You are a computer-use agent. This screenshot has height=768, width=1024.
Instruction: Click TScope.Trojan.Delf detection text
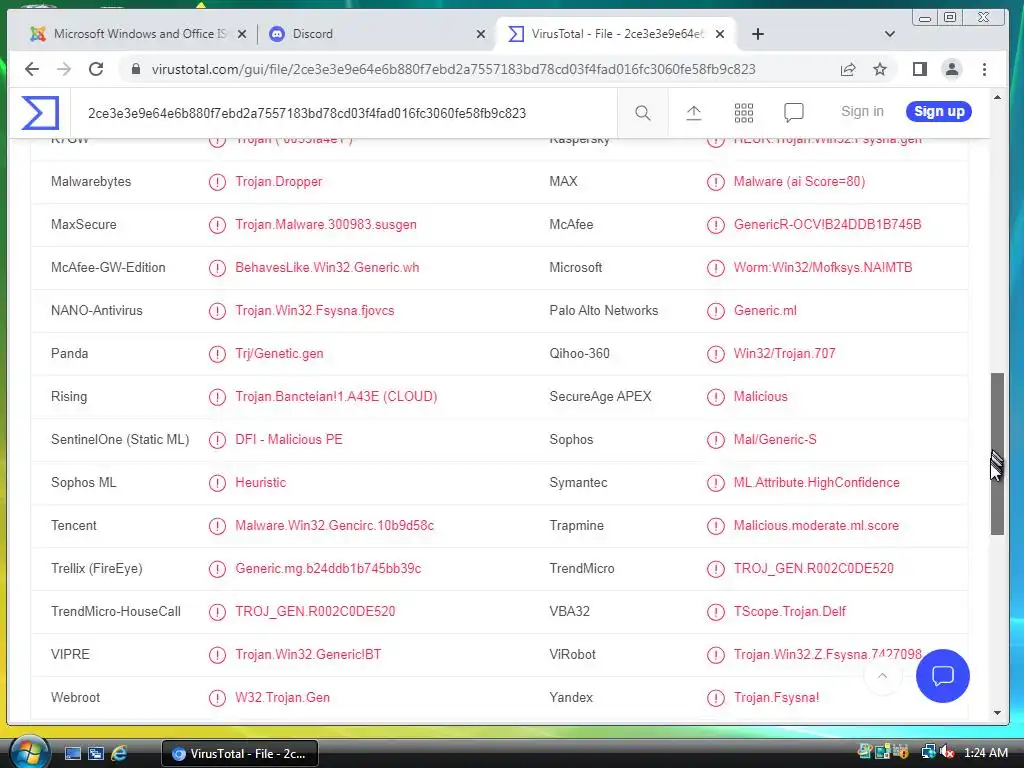pos(790,612)
